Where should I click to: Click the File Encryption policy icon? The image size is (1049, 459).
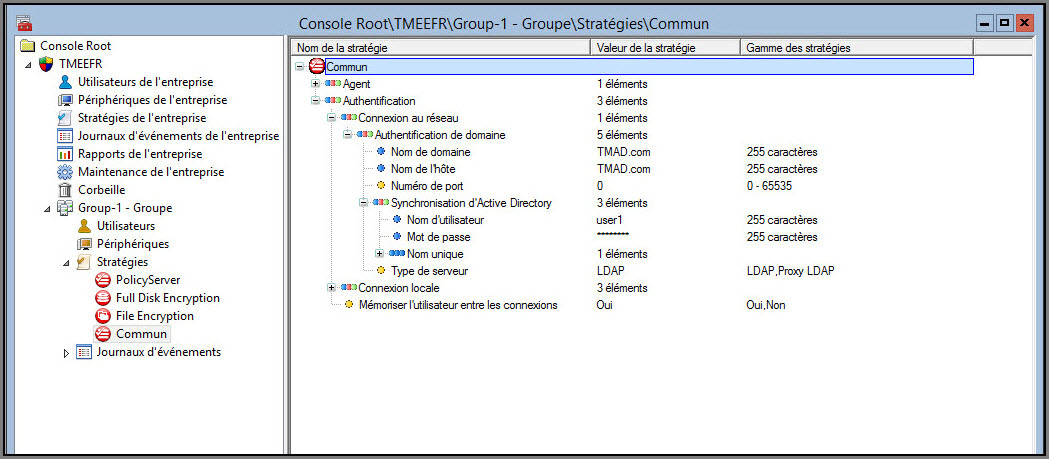point(102,316)
